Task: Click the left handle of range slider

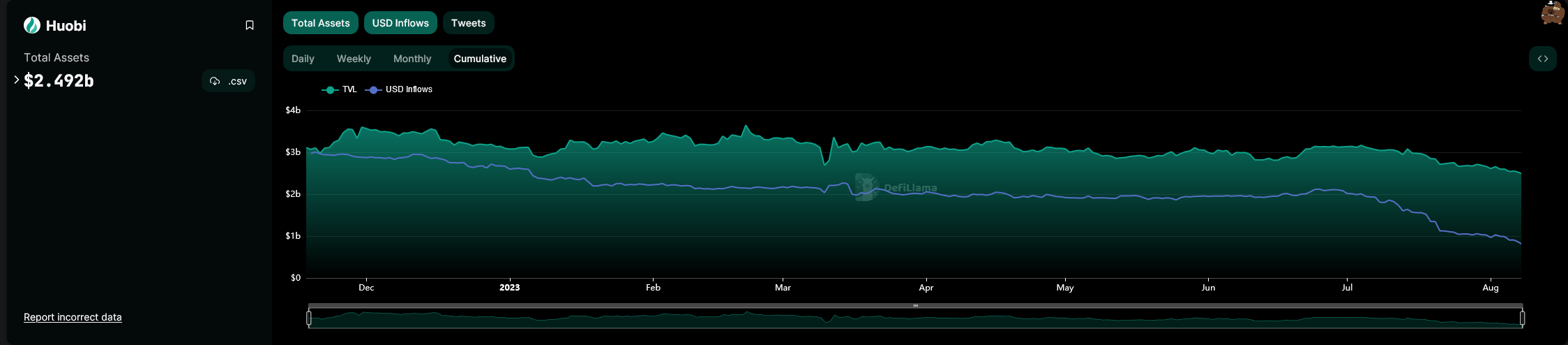Action: 308,318
